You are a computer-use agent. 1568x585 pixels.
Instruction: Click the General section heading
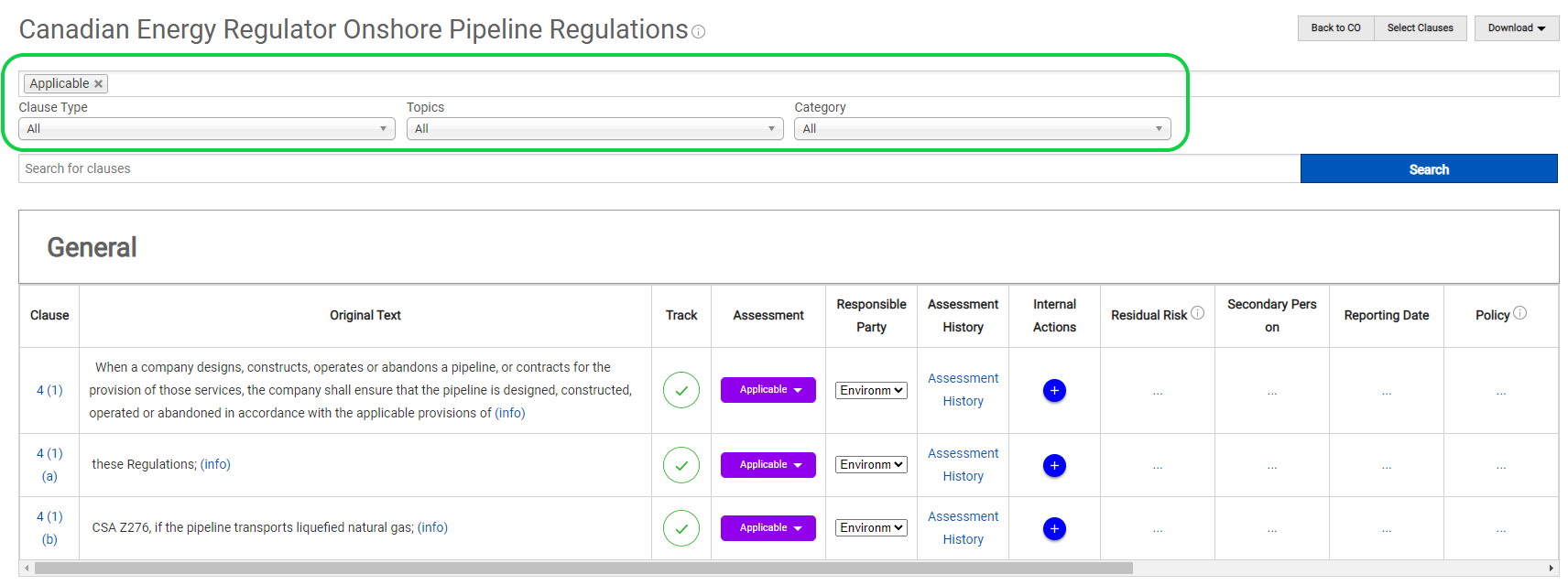tap(92, 247)
